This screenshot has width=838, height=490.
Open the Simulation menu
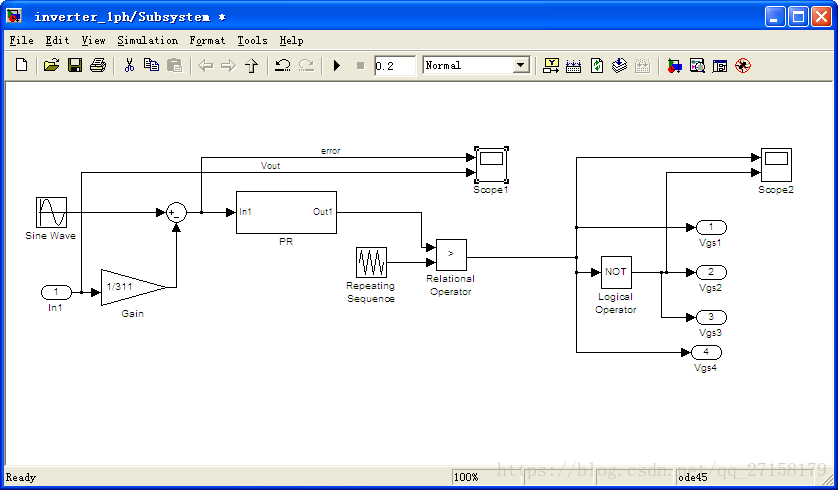(x=148, y=41)
